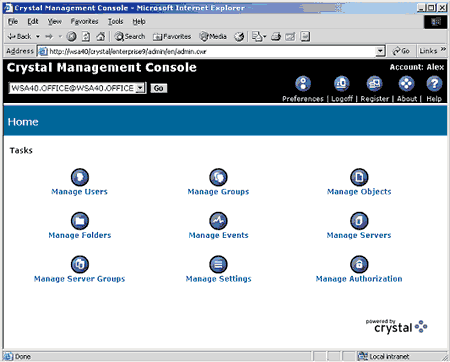Image resolution: width=450 pixels, height=362 pixels.
Task: Click the Manage Authorization lock icon
Action: point(359,264)
